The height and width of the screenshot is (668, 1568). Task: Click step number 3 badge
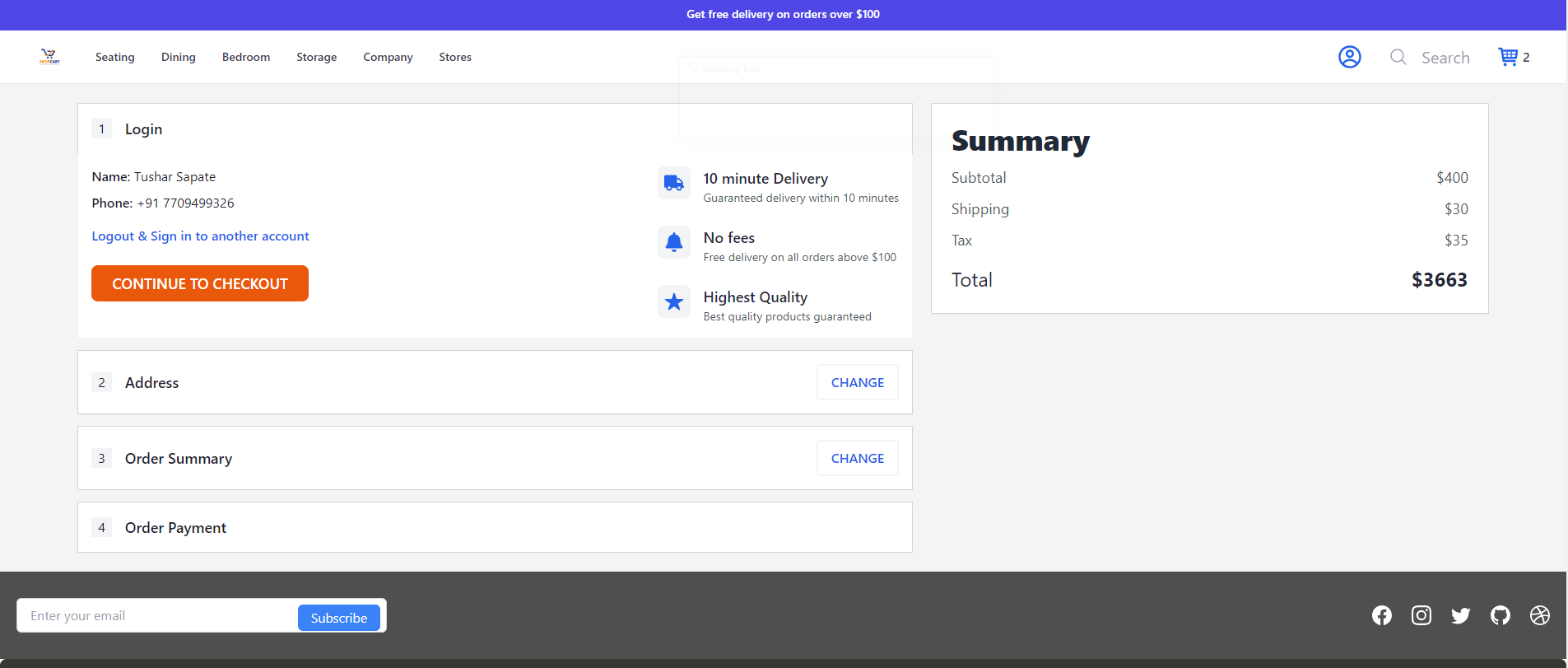(101, 458)
